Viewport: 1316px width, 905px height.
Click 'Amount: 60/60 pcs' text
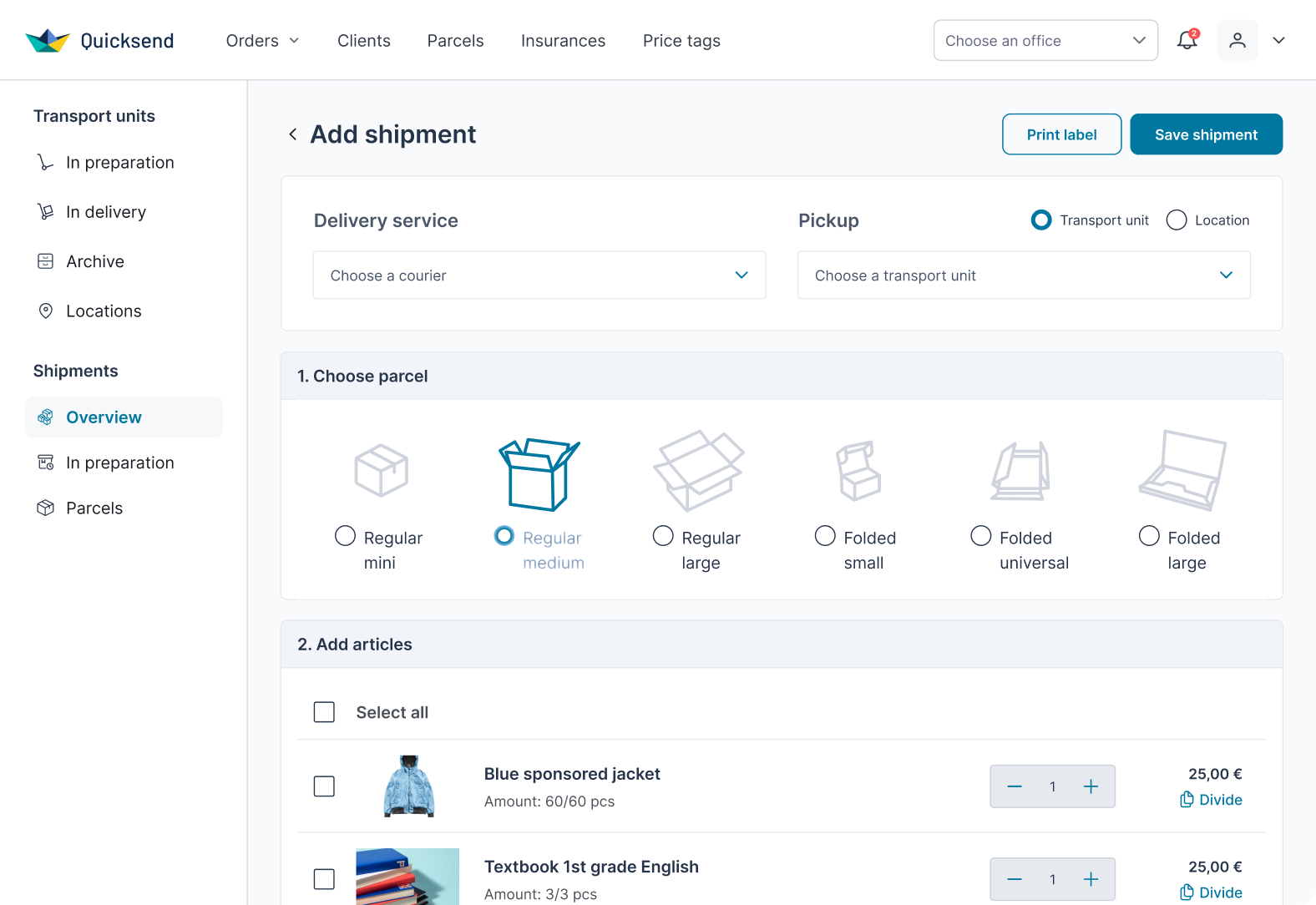pyautogui.click(x=549, y=801)
